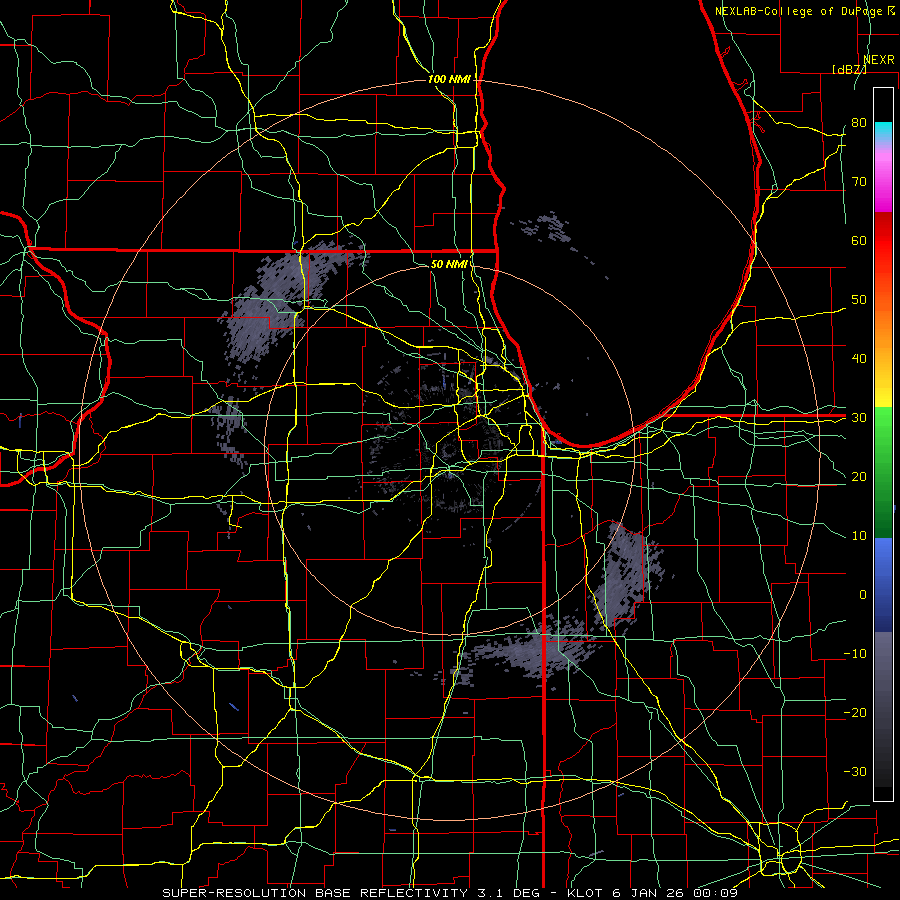Click the NEXR label above the color bar

pos(879,60)
